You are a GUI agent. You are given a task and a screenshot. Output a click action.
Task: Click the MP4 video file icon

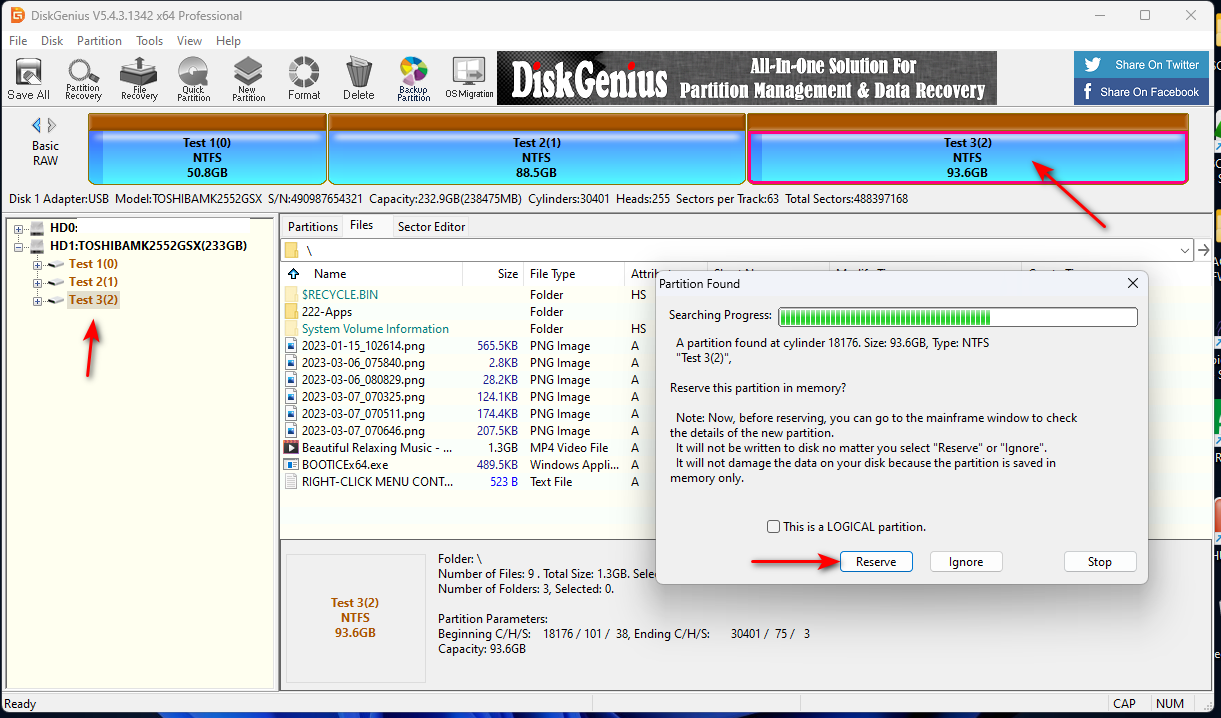291,448
